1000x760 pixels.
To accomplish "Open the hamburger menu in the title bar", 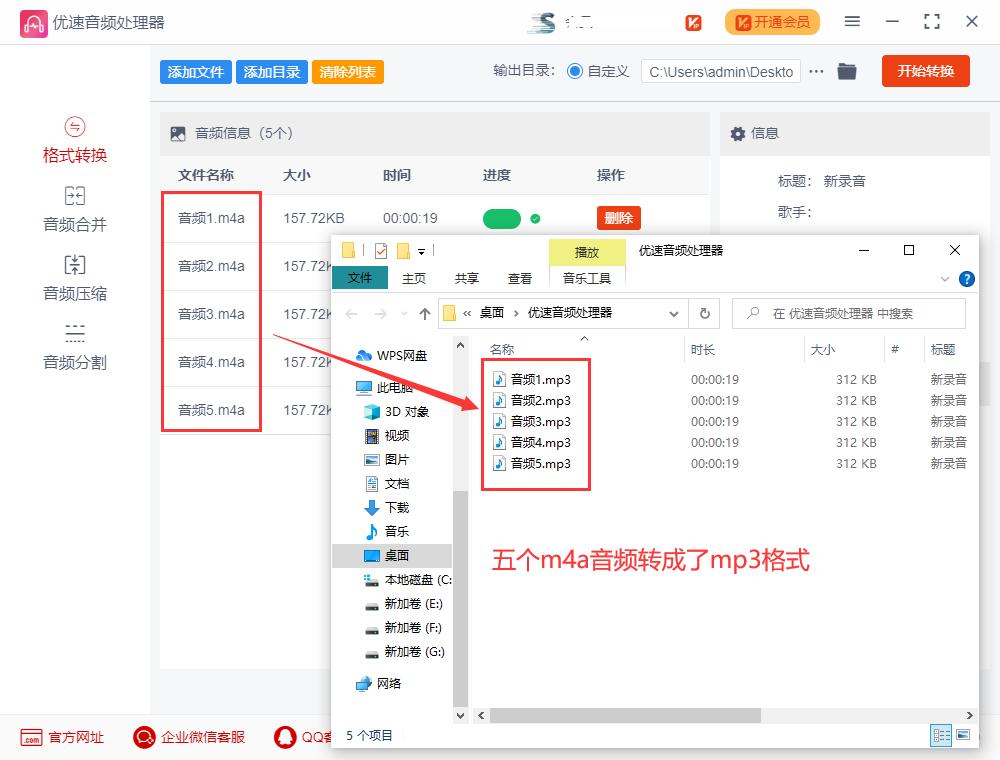I will (852, 21).
